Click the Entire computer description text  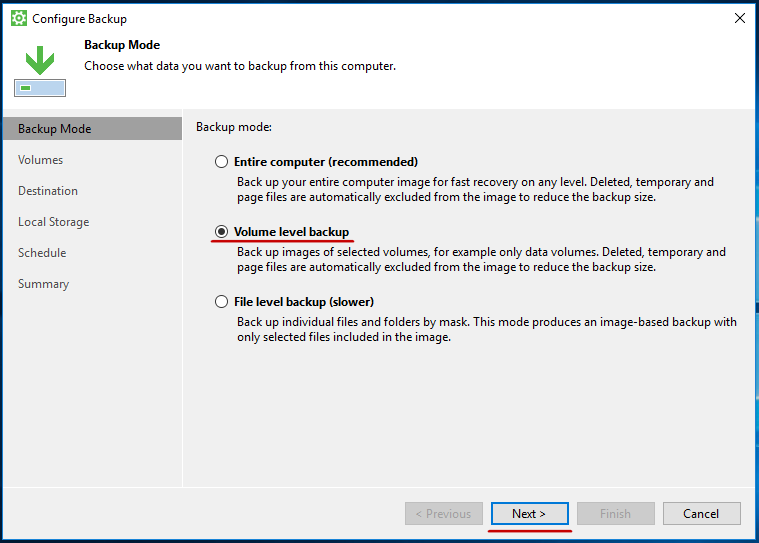pyautogui.click(x=475, y=189)
